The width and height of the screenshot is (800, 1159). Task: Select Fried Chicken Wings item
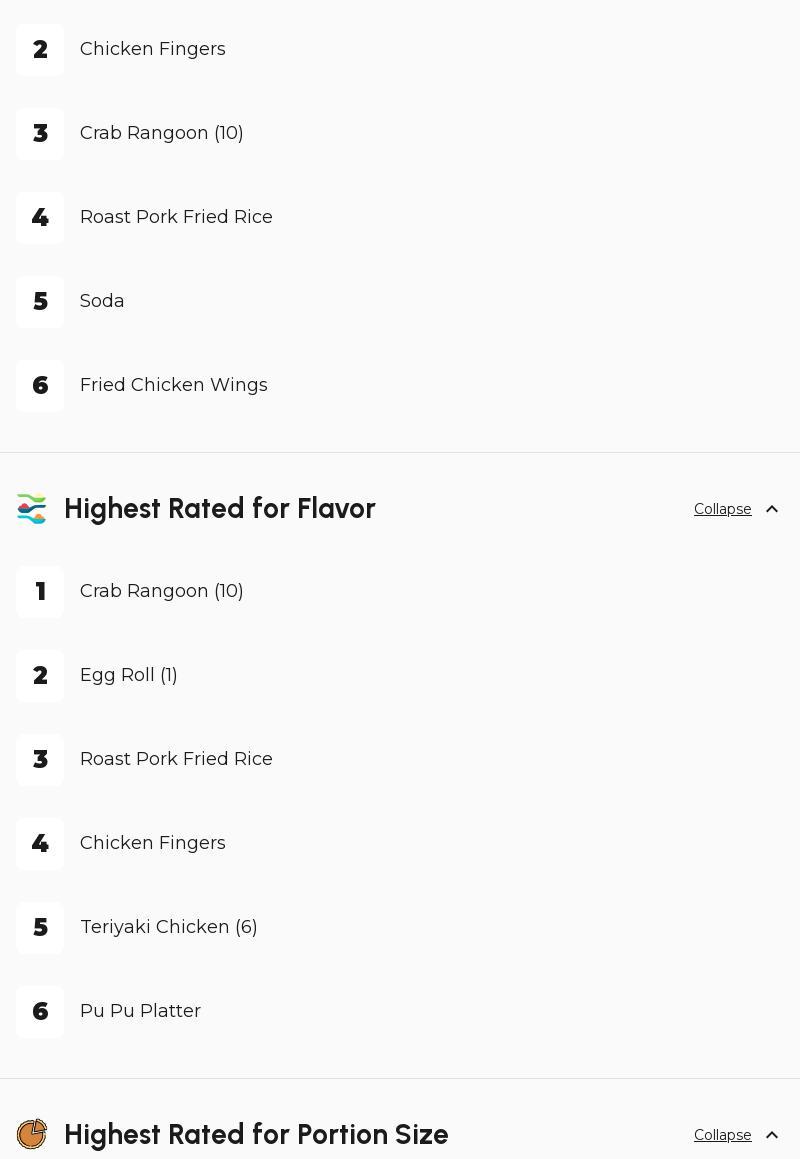[173, 385]
